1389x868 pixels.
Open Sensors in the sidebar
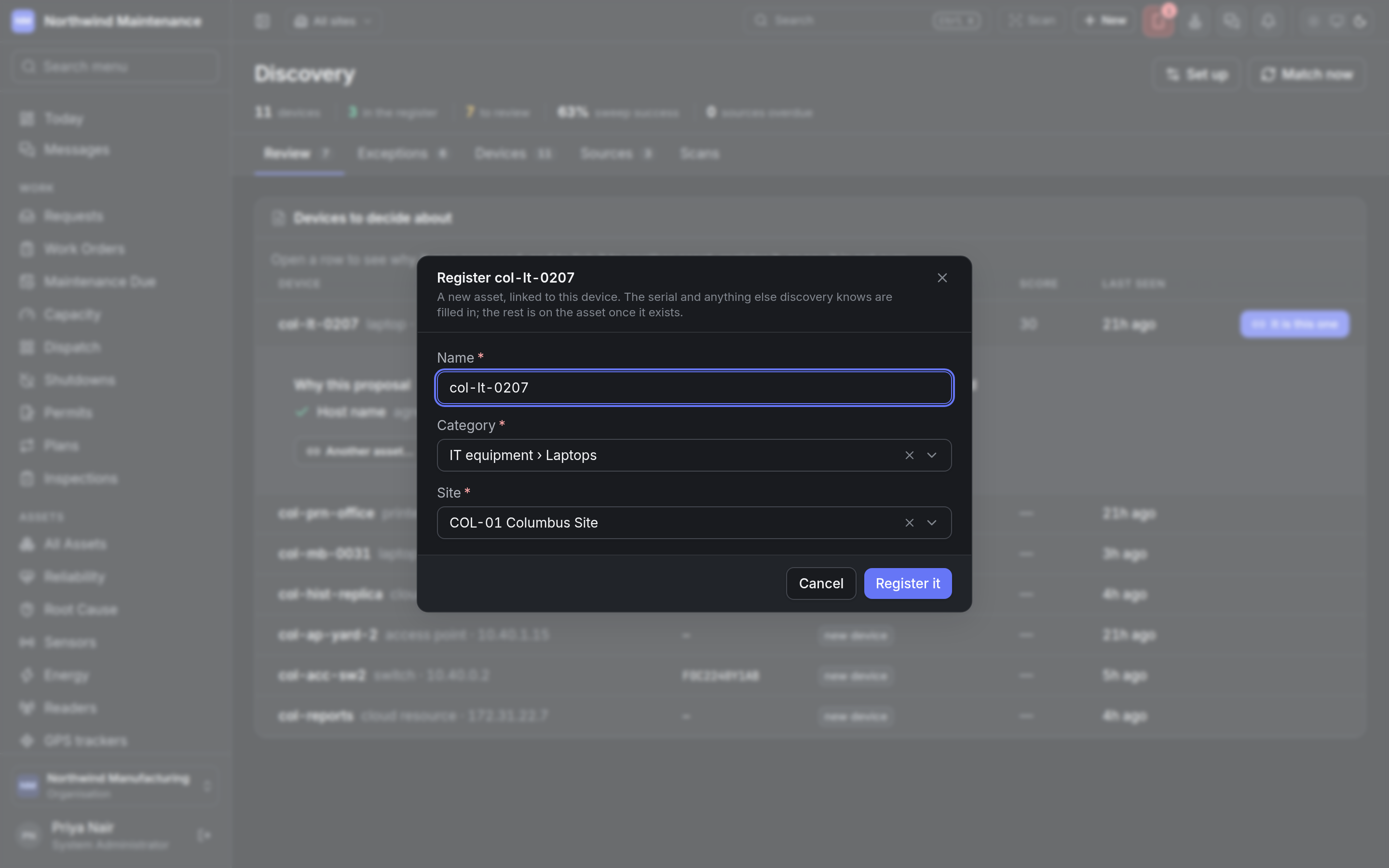coord(115,642)
